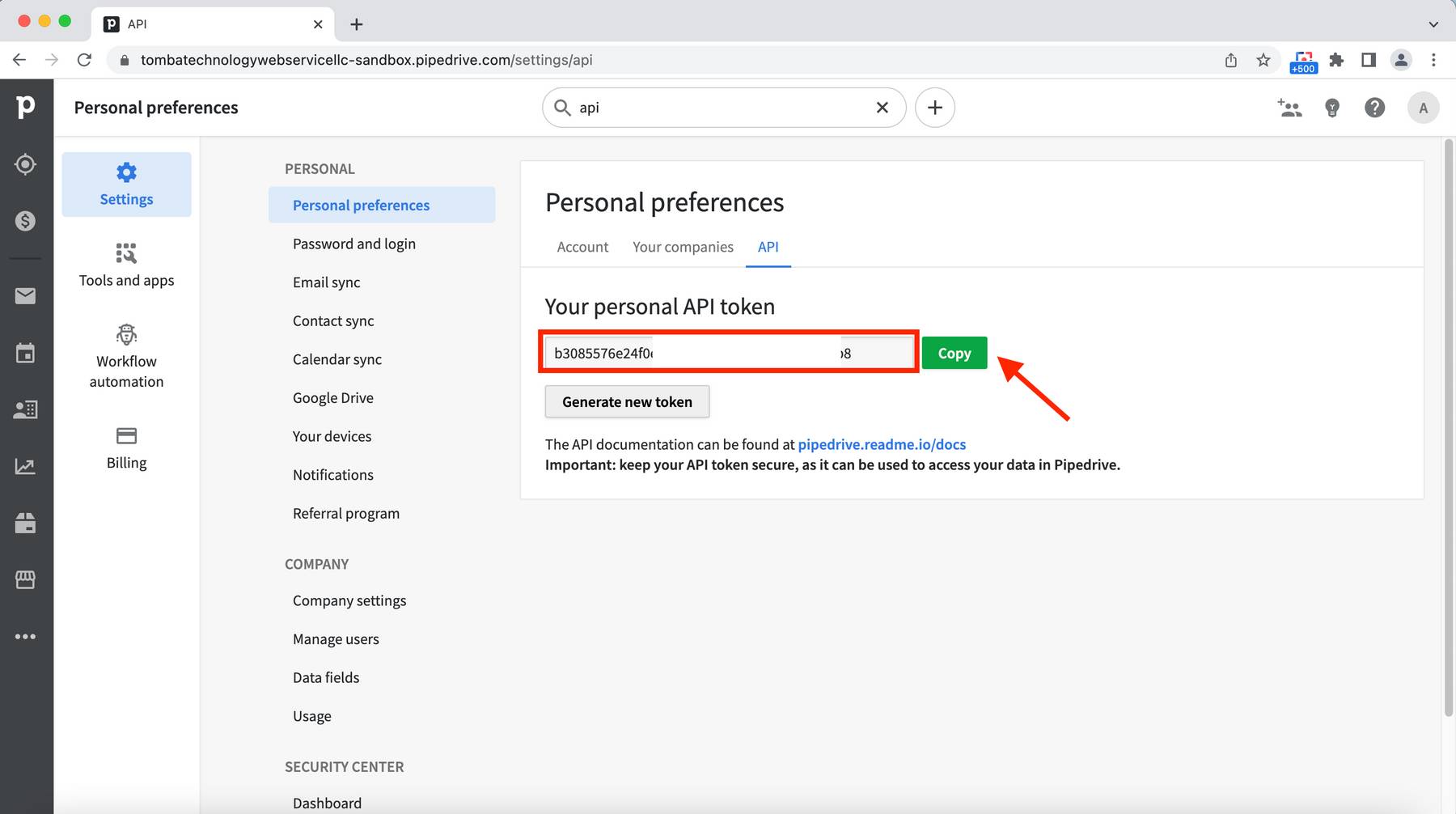This screenshot has width=1456, height=814.
Task: Open Your devices settings
Action: 332,436
